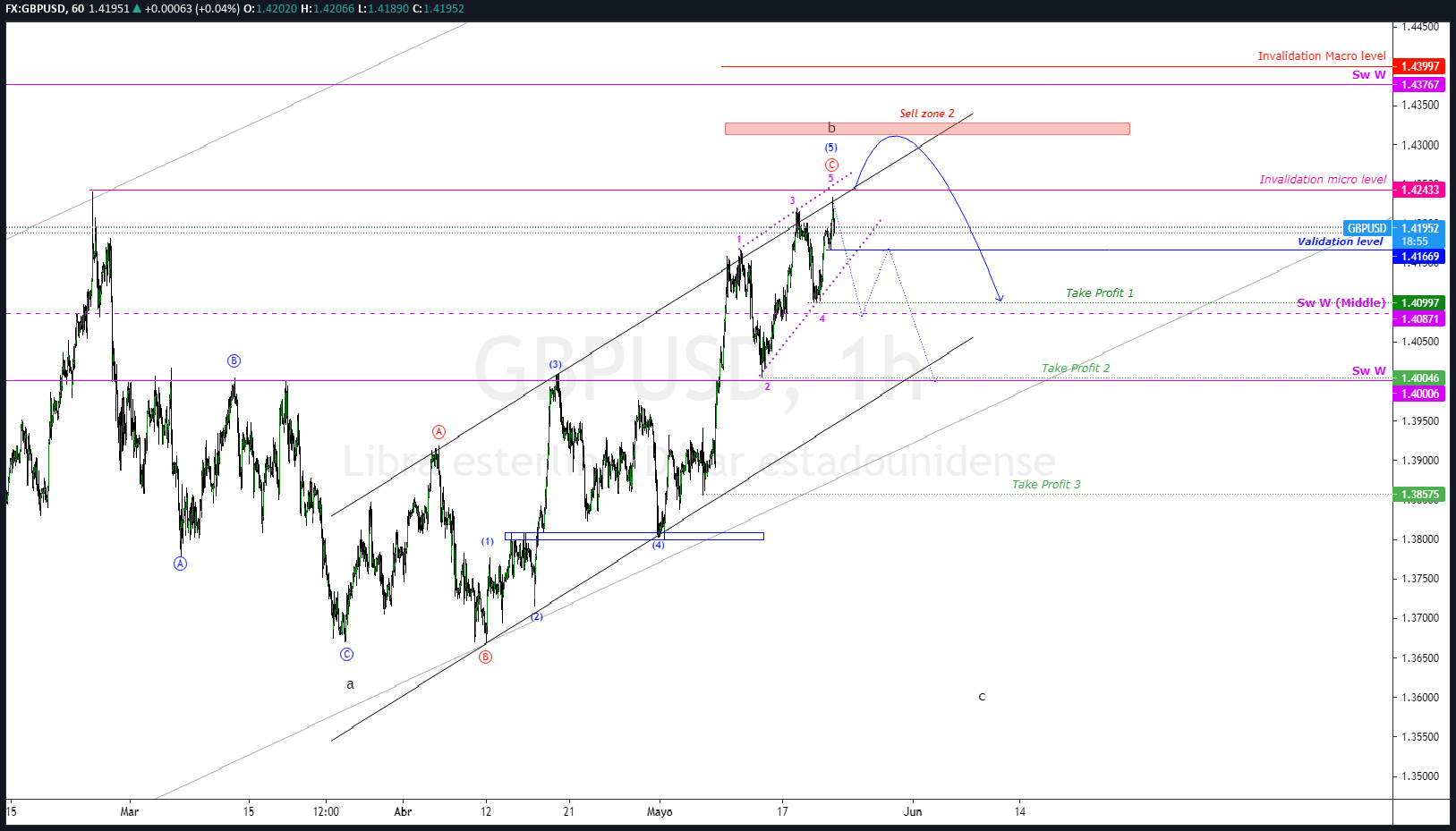
Task: Select the Validation level label
Action: [x=1340, y=242]
